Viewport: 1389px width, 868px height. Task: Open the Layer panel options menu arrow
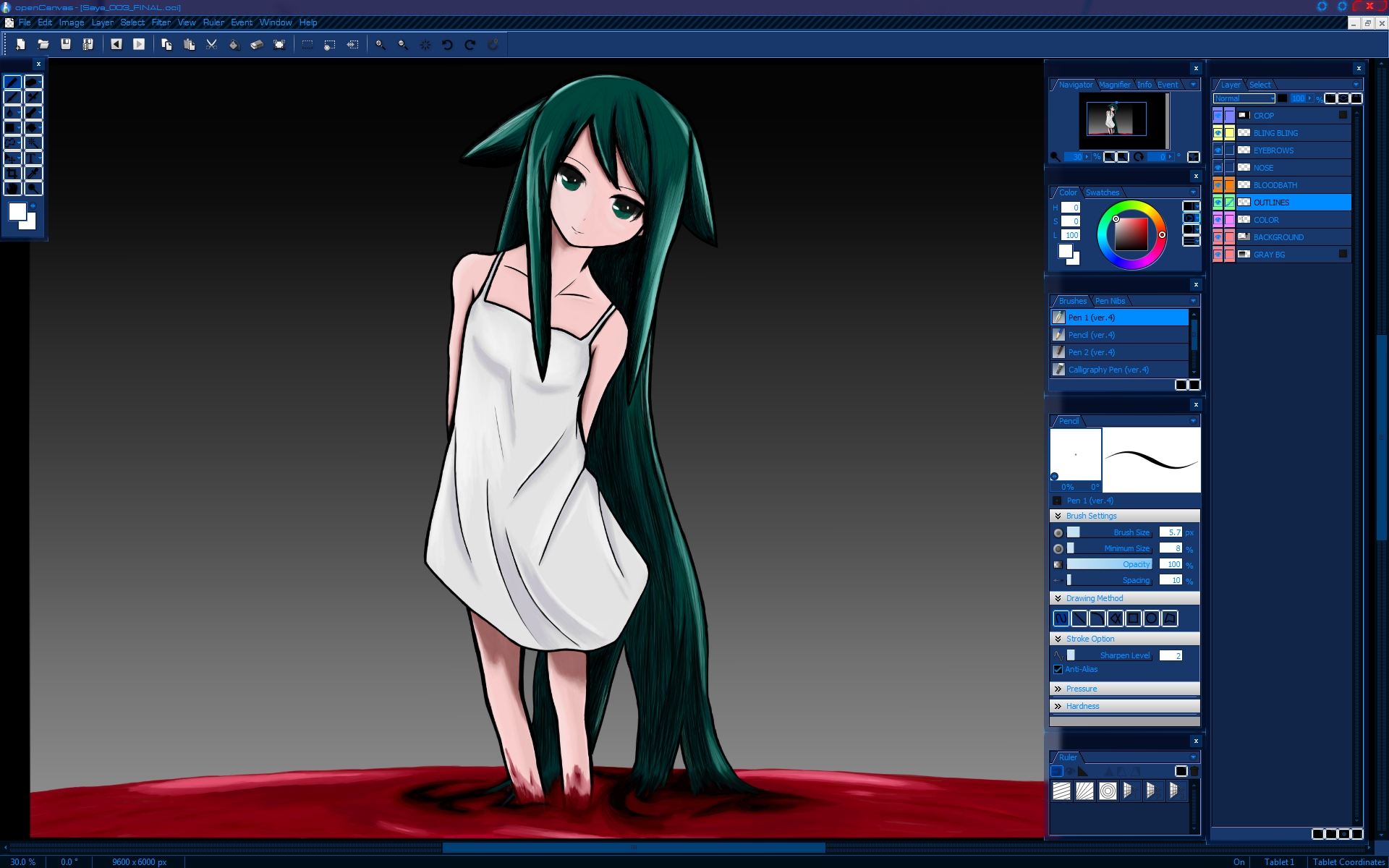pos(1356,85)
